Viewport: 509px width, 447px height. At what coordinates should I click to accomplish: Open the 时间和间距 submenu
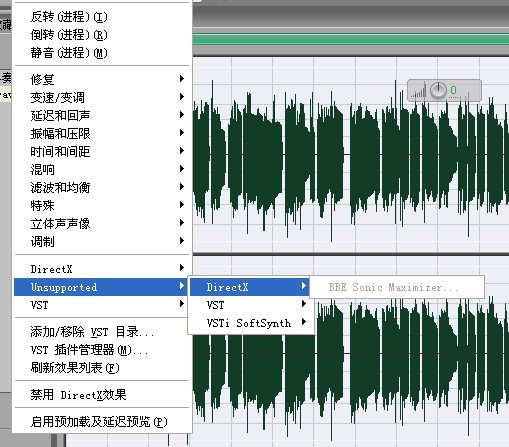[102, 151]
